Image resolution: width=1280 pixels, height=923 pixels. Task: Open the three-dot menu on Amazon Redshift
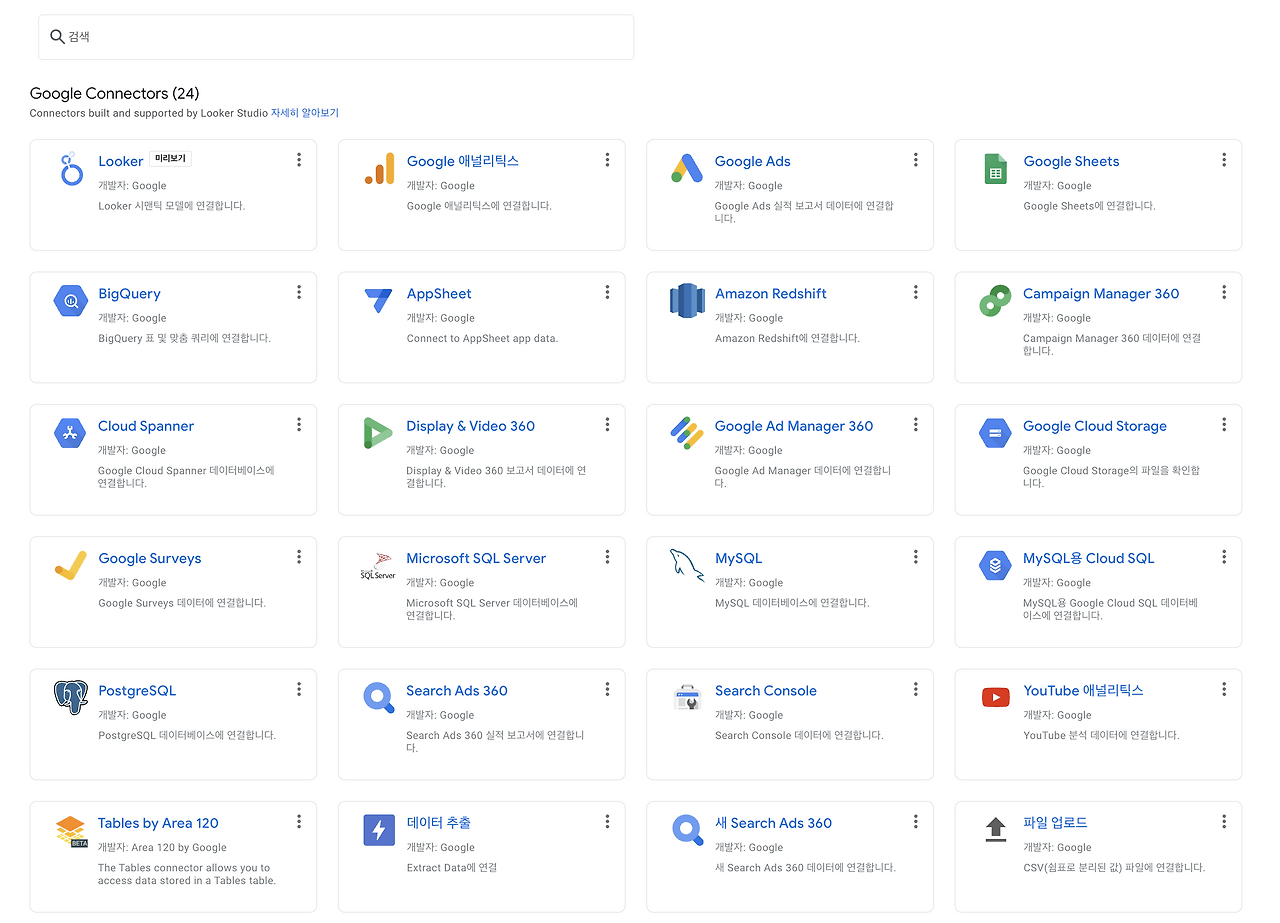915,292
